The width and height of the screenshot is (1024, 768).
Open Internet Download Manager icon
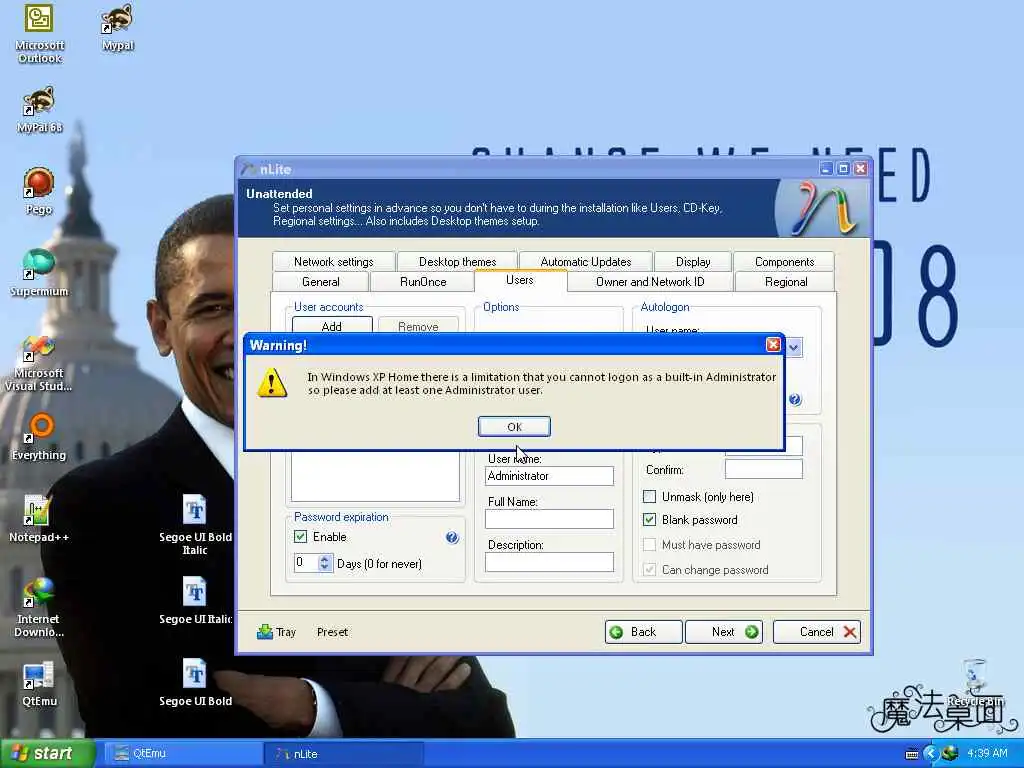click(39, 607)
